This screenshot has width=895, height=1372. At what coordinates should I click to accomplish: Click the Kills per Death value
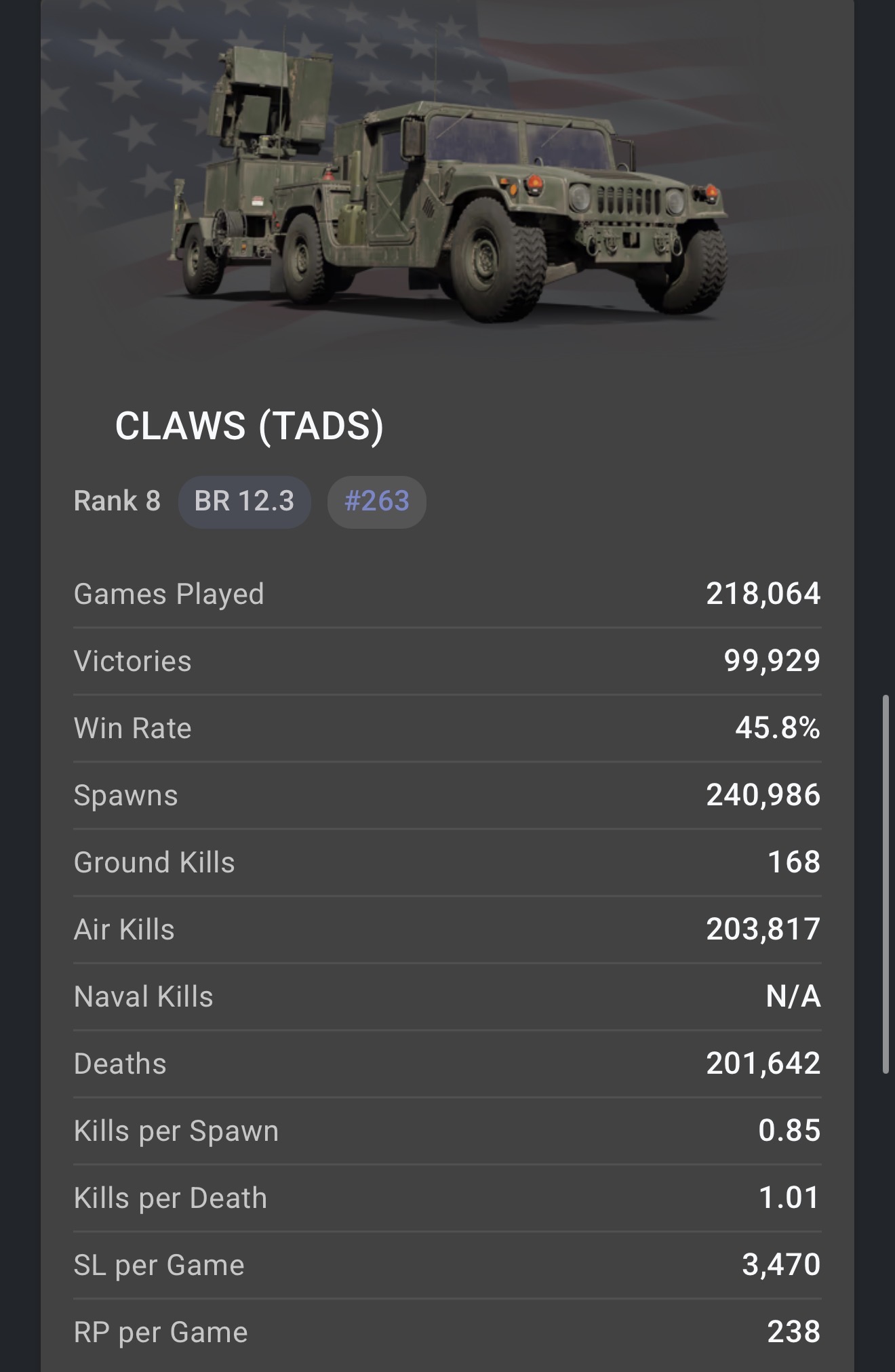[789, 1198]
